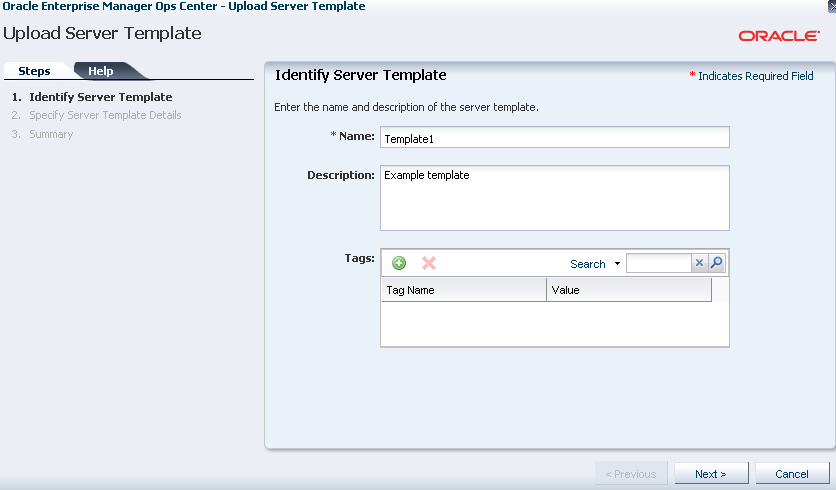Sort by the Tag Name column header
This screenshot has width=836, height=490.
pos(464,290)
